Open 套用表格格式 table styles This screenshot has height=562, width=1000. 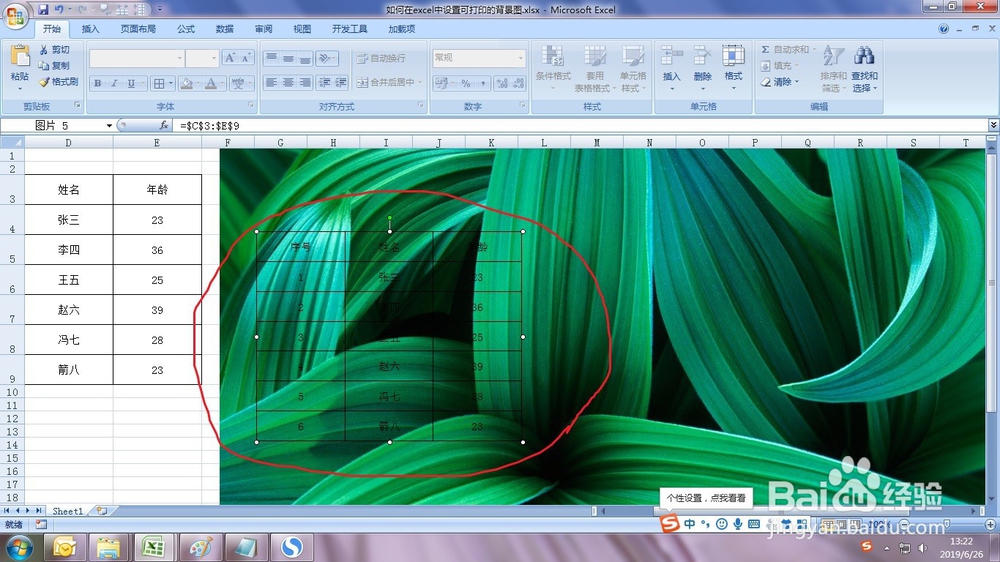[594, 68]
